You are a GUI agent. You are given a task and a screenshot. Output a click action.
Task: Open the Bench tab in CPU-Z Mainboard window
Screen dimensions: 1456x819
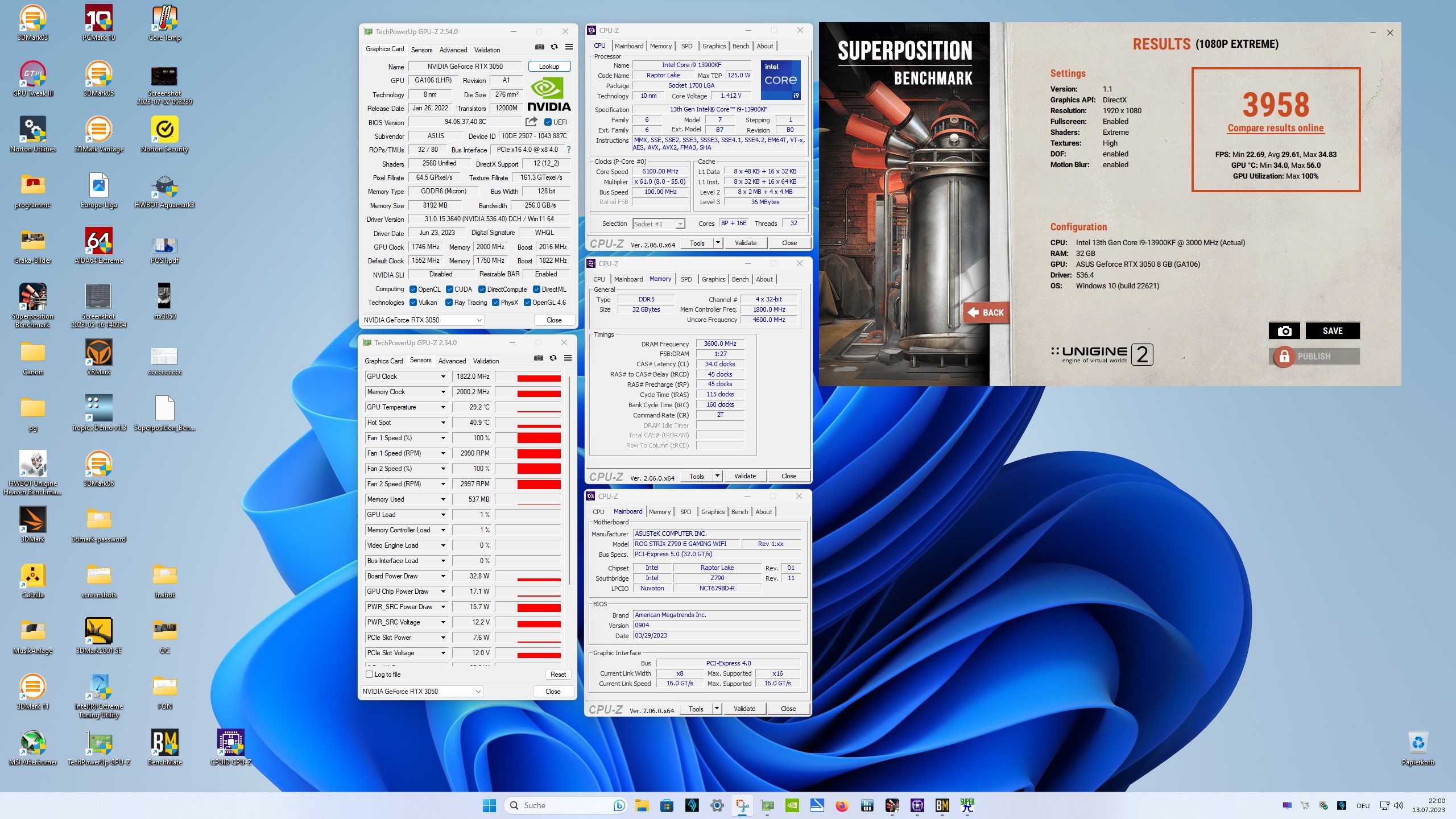(x=740, y=512)
